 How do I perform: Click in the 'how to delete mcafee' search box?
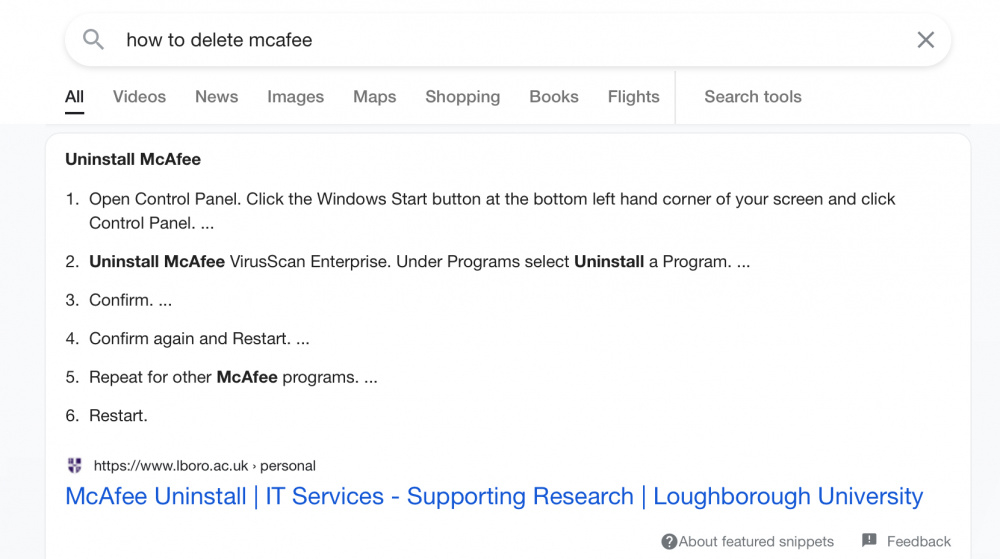[508, 40]
